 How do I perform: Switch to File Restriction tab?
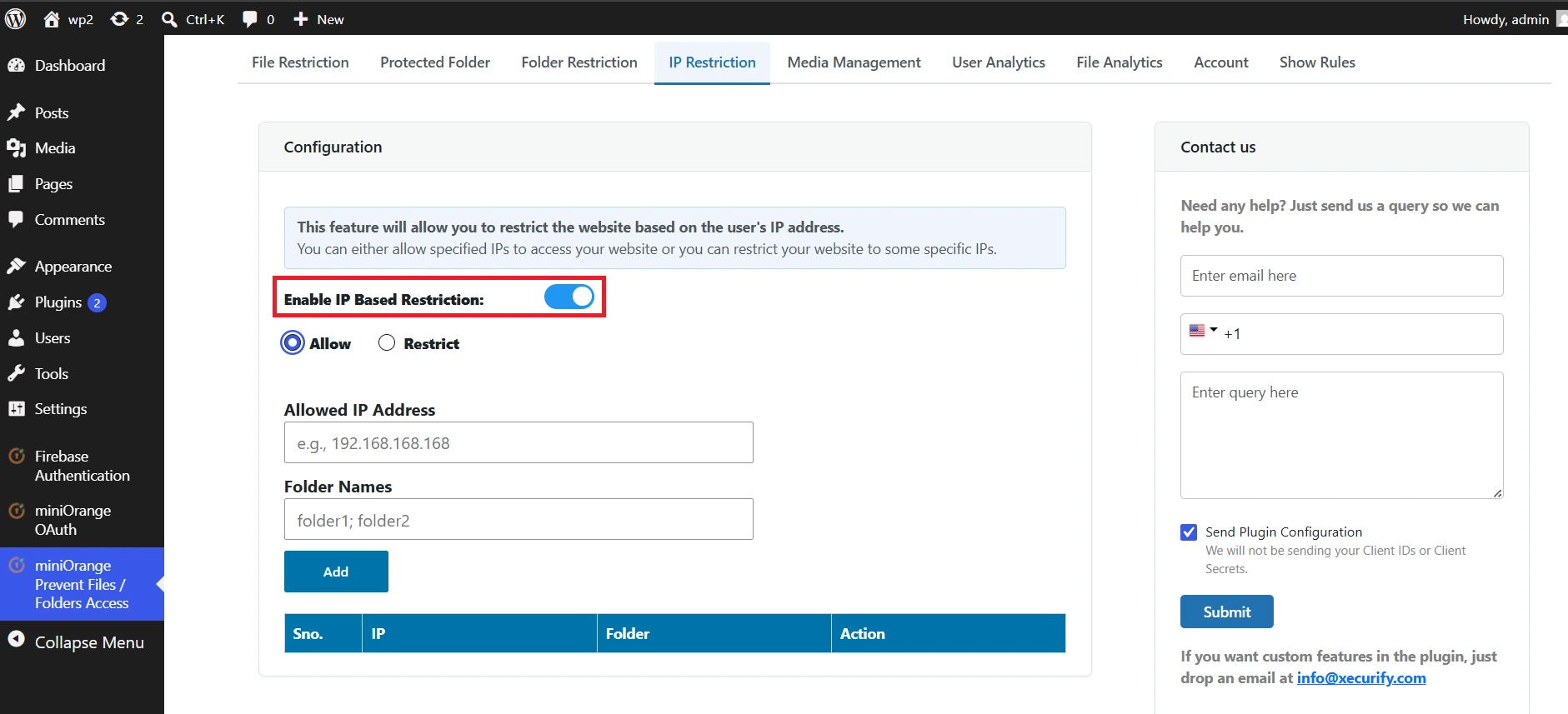pyautogui.click(x=300, y=62)
